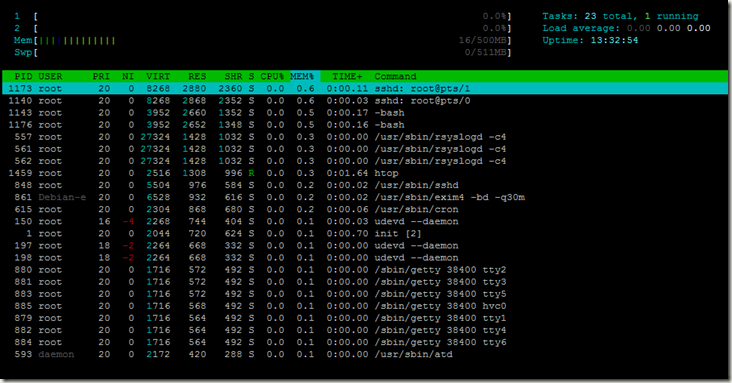Screen dimensions: 732x383
Task: Sort by the USER column header
Action: [x=50, y=76]
